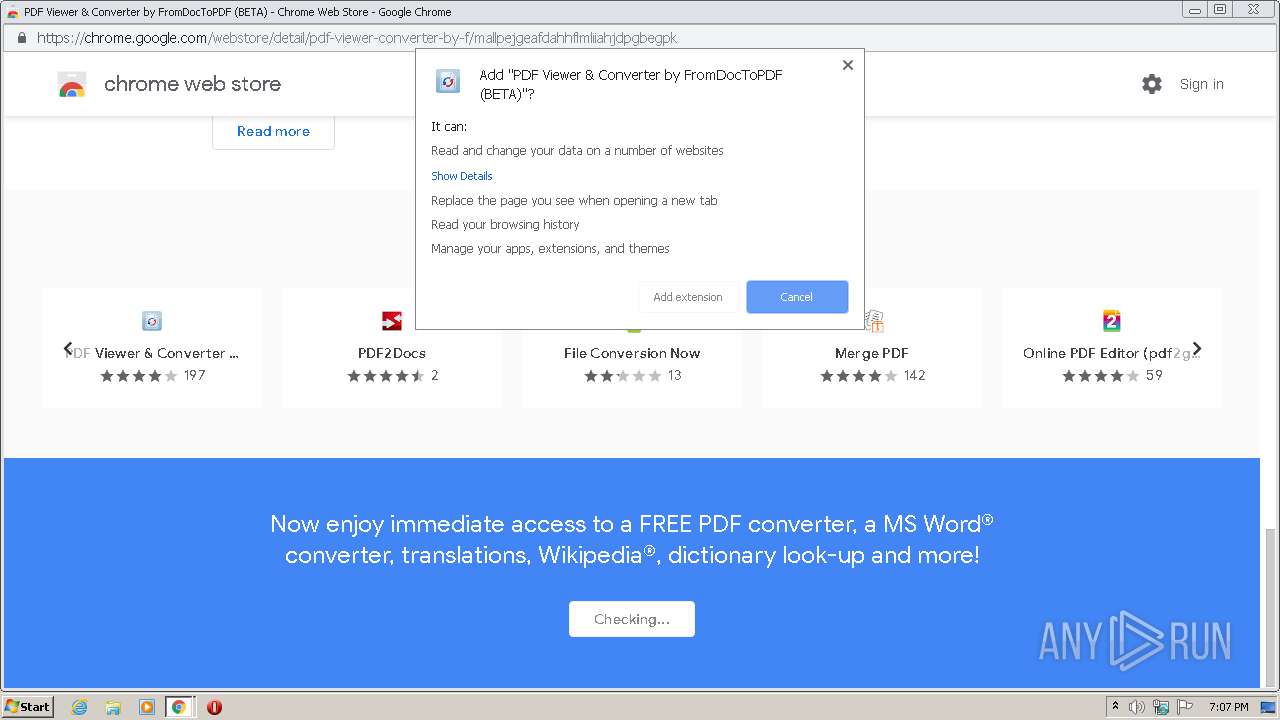Click the File Conversion Now rating count 13
Viewport: 1280px width, 720px height.
pos(675,376)
